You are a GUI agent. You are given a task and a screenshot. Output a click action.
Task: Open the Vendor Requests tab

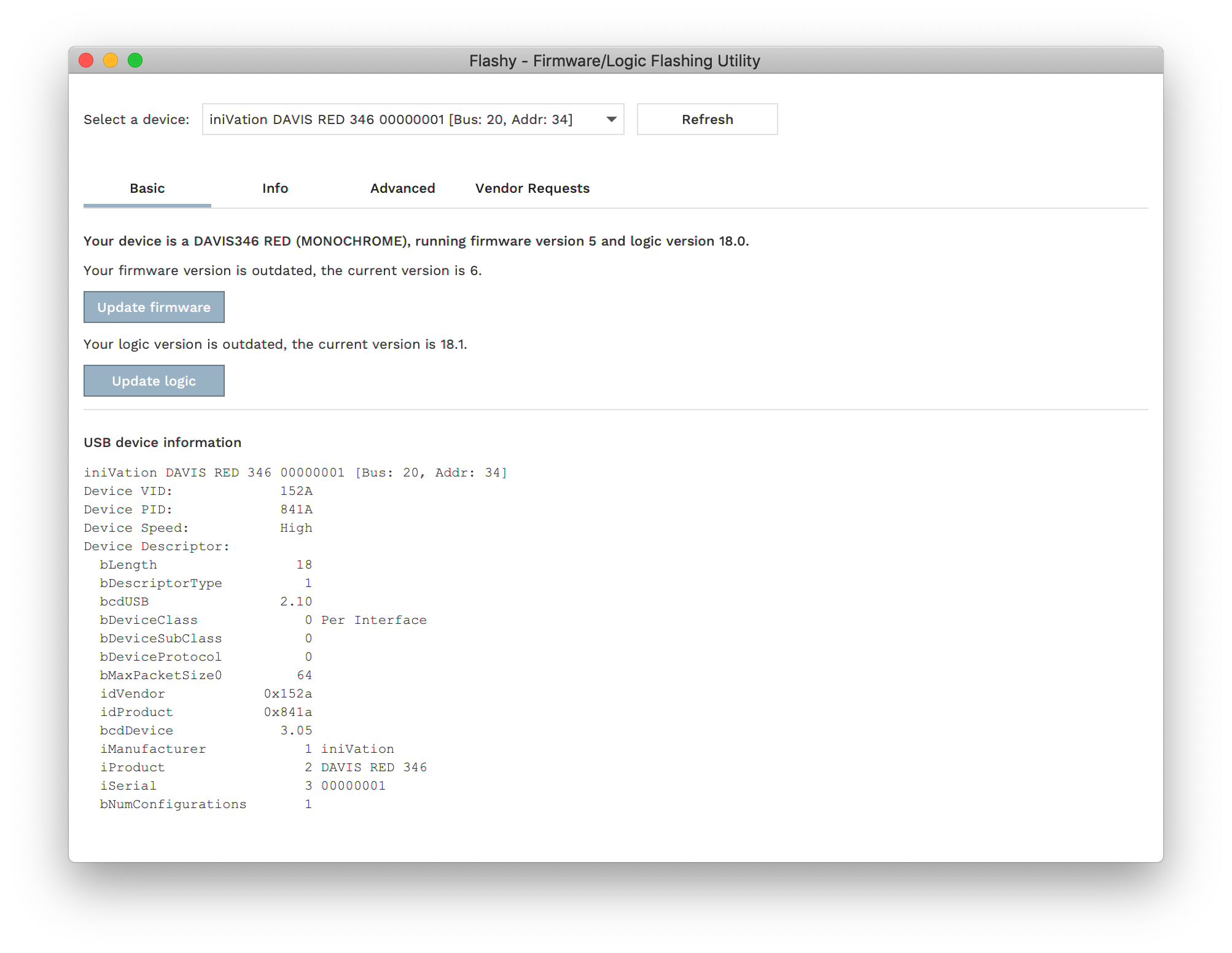pos(532,188)
